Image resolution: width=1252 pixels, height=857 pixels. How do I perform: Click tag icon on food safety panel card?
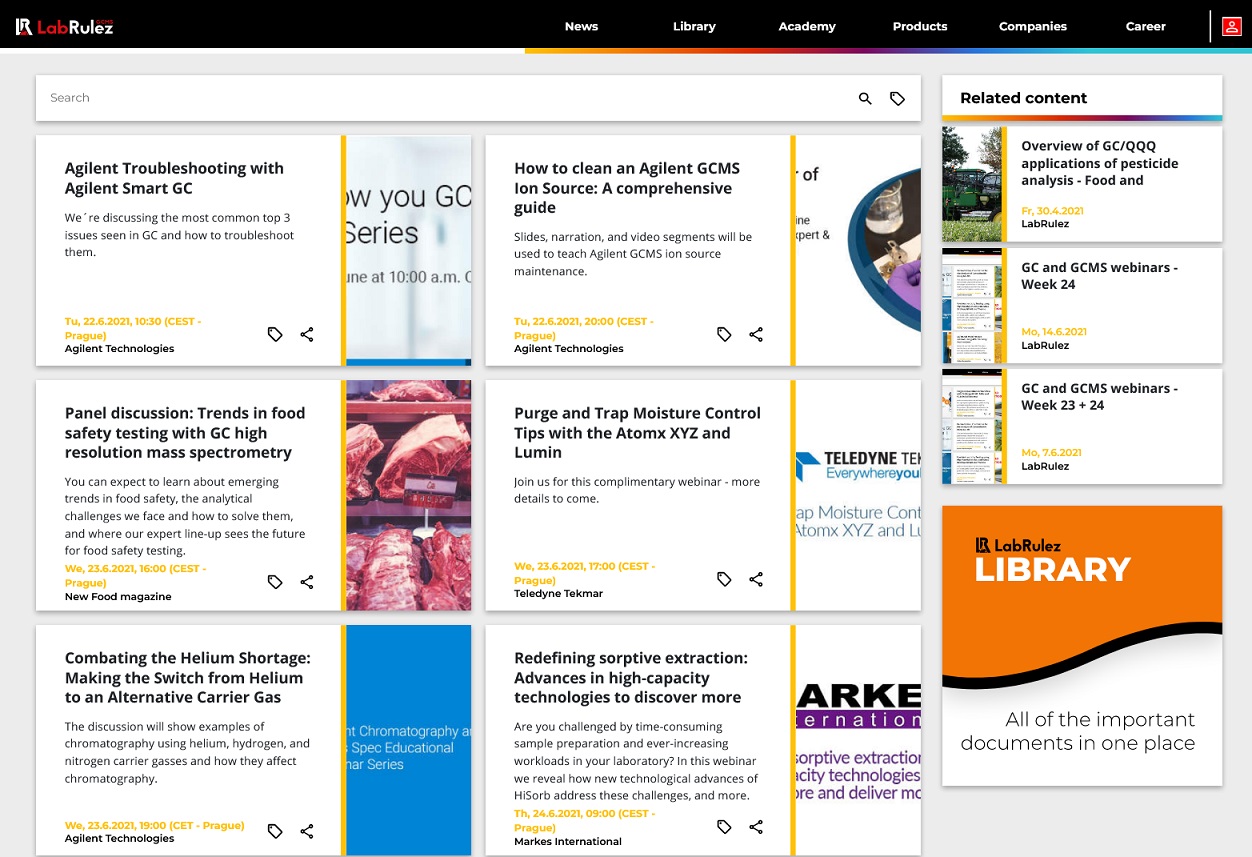(275, 581)
